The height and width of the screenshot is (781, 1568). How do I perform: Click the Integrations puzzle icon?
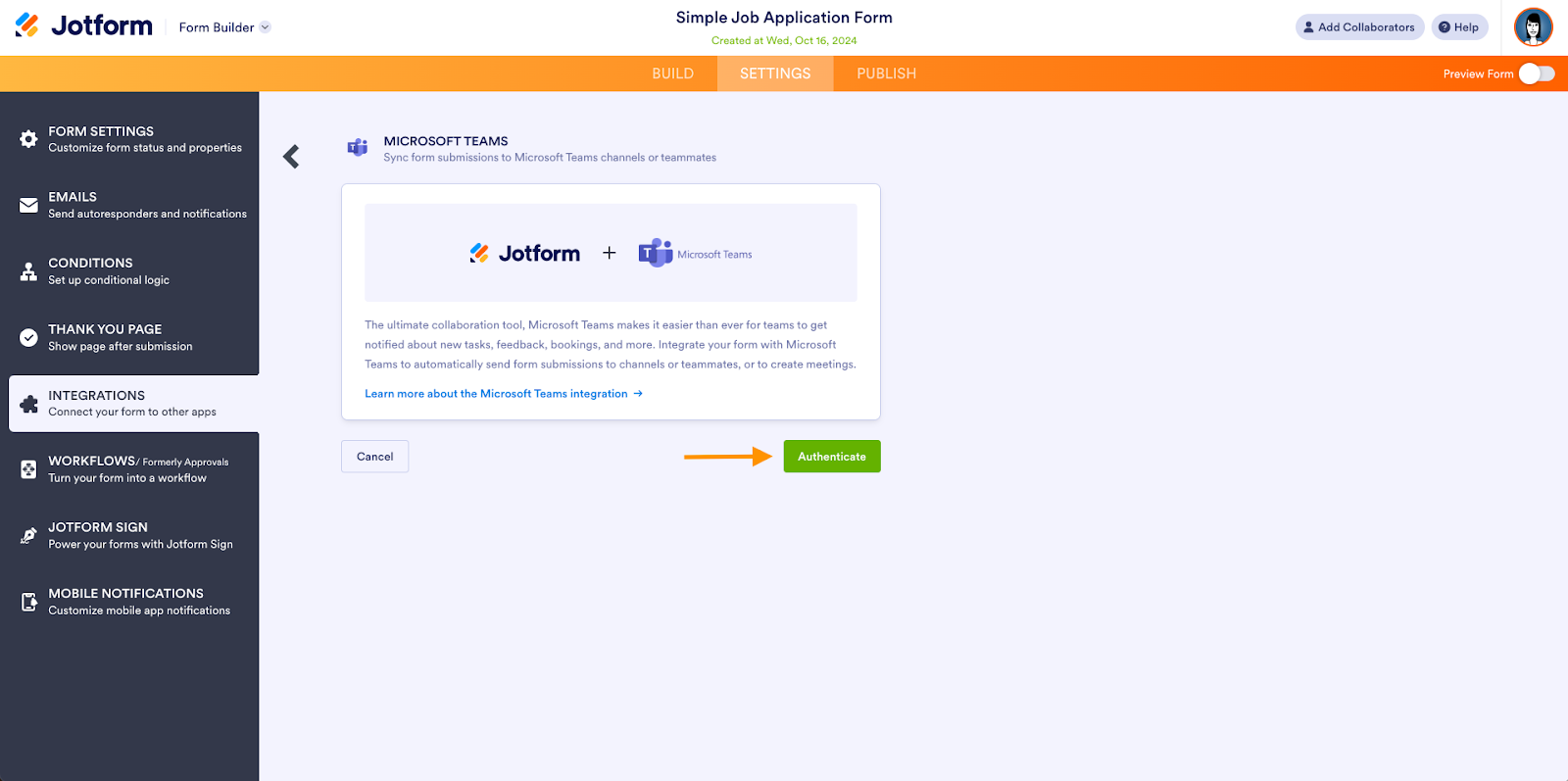pyautogui.click(x=28, y=404)
